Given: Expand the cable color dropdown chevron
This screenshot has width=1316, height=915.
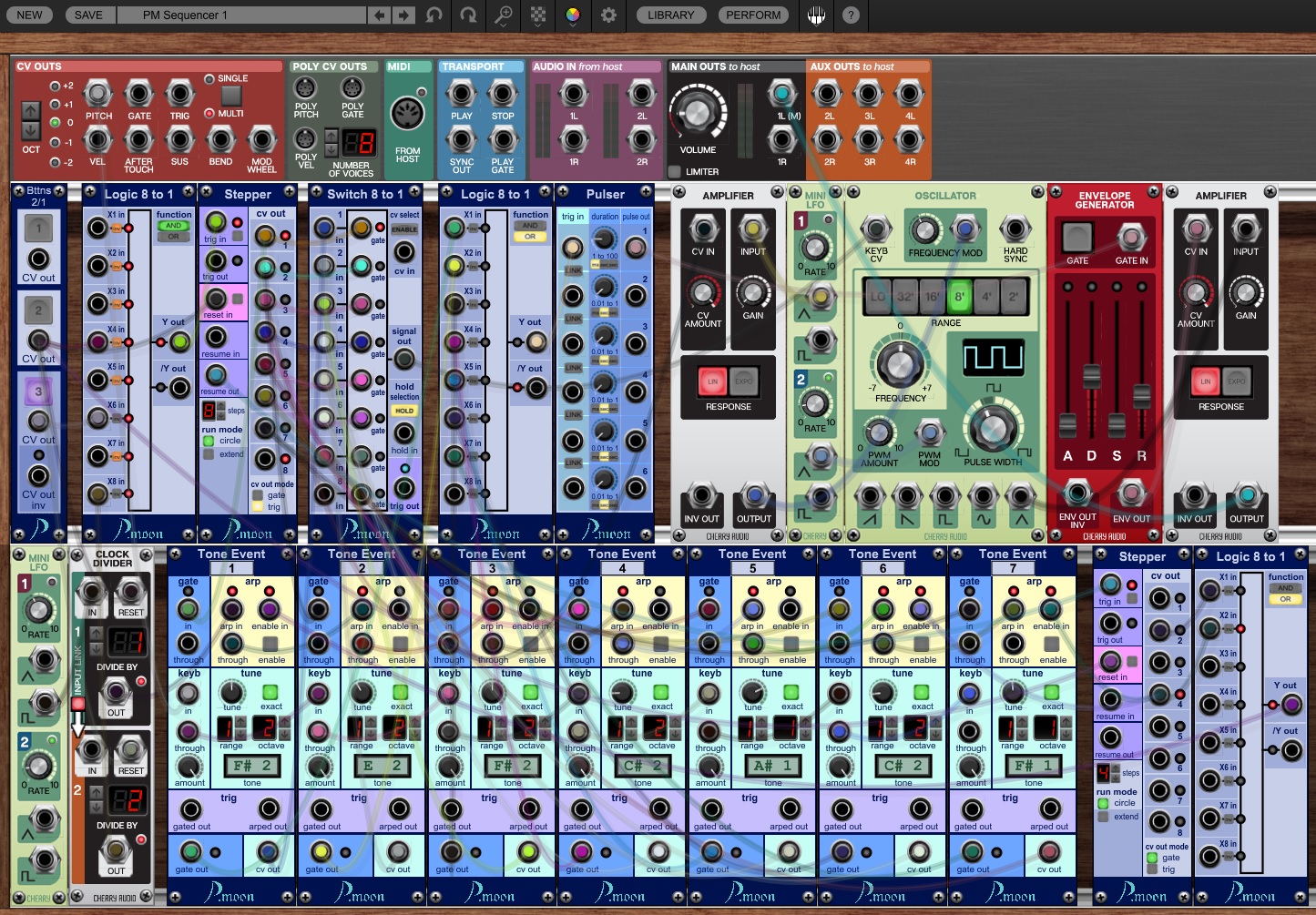Looking at the screenshot, I should pos(573,25).
